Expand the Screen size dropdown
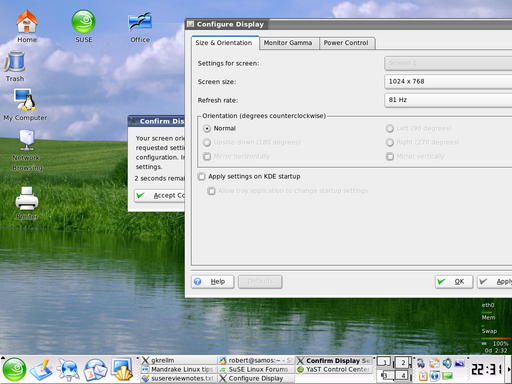Screen dimensions: 512x384 tap(448, 82)
